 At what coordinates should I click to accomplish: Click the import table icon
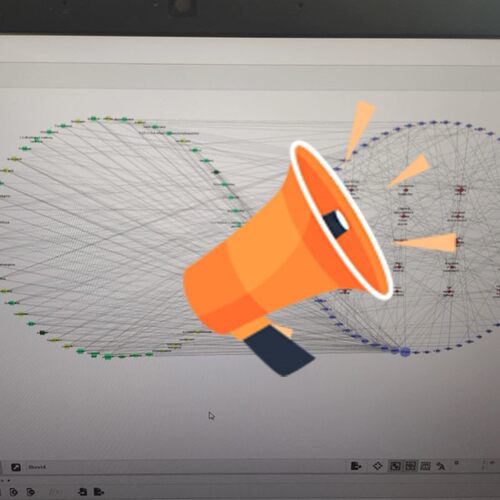pos(82,492)
